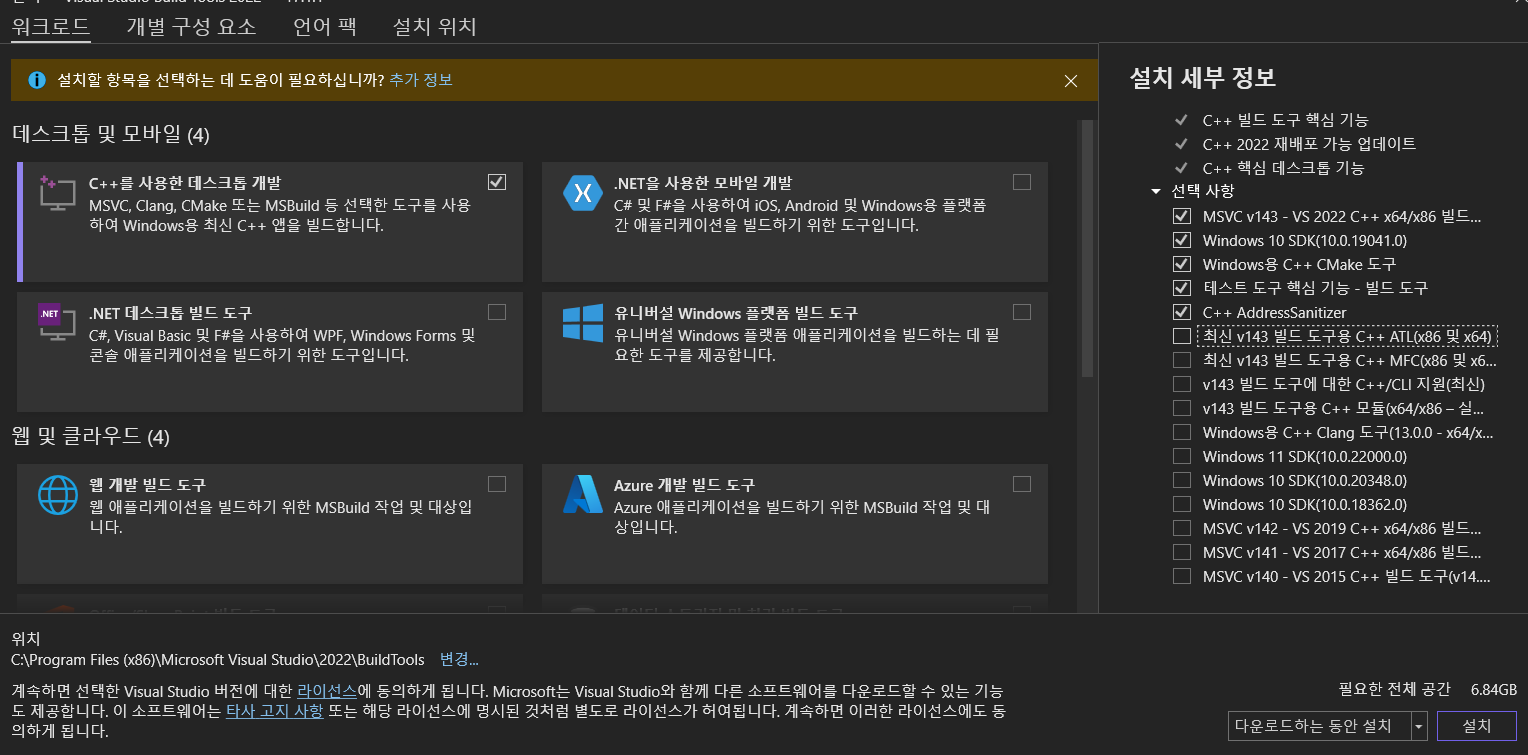Click the .NET desktop build tools icon
This screenshot has width=1528, height=755.
pyautogui.click(x=56, y=323)
